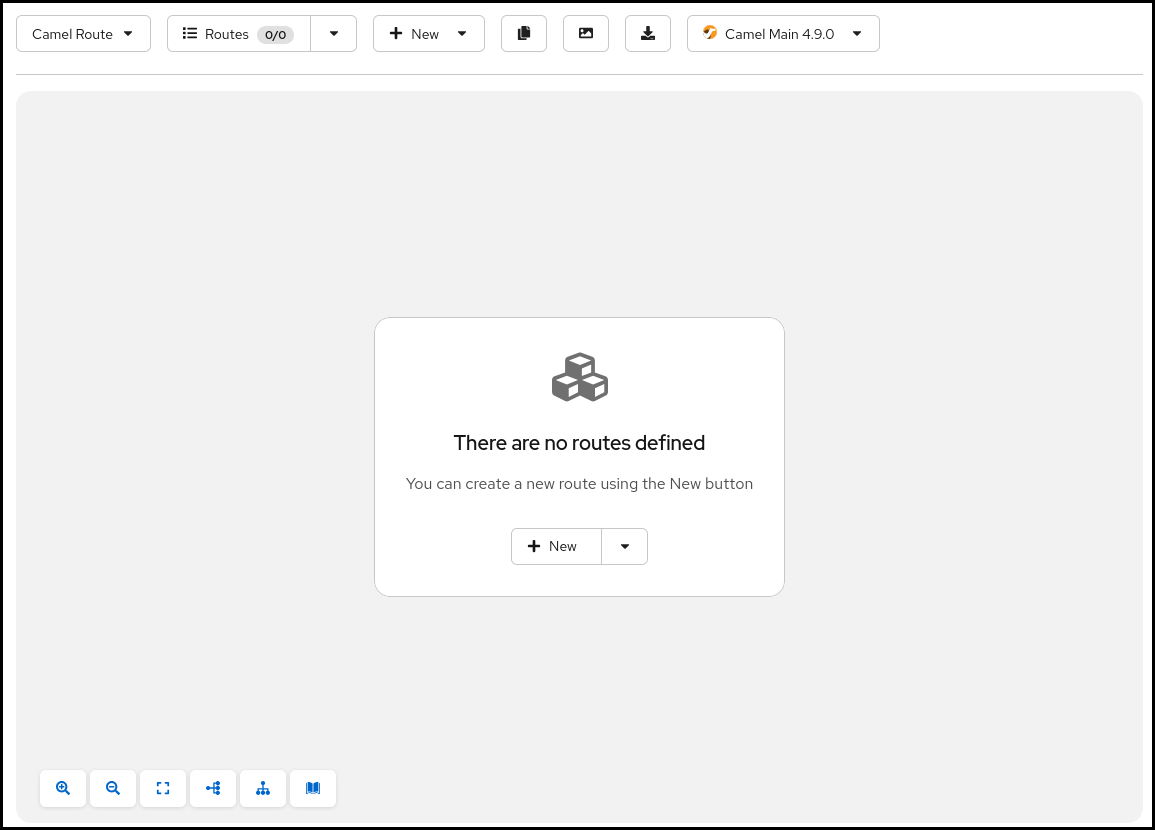Zoom out of the canvas
Screen dimensions: 1155x830
tap(113, 788)
